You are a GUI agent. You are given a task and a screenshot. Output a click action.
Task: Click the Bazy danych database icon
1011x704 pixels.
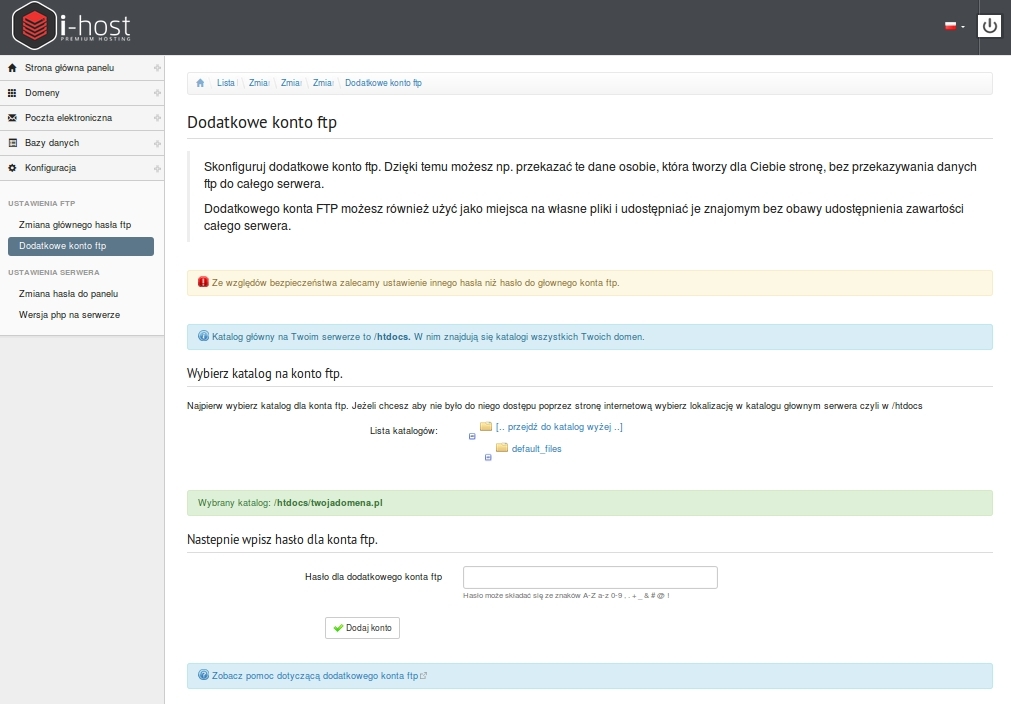coord(12,143)
